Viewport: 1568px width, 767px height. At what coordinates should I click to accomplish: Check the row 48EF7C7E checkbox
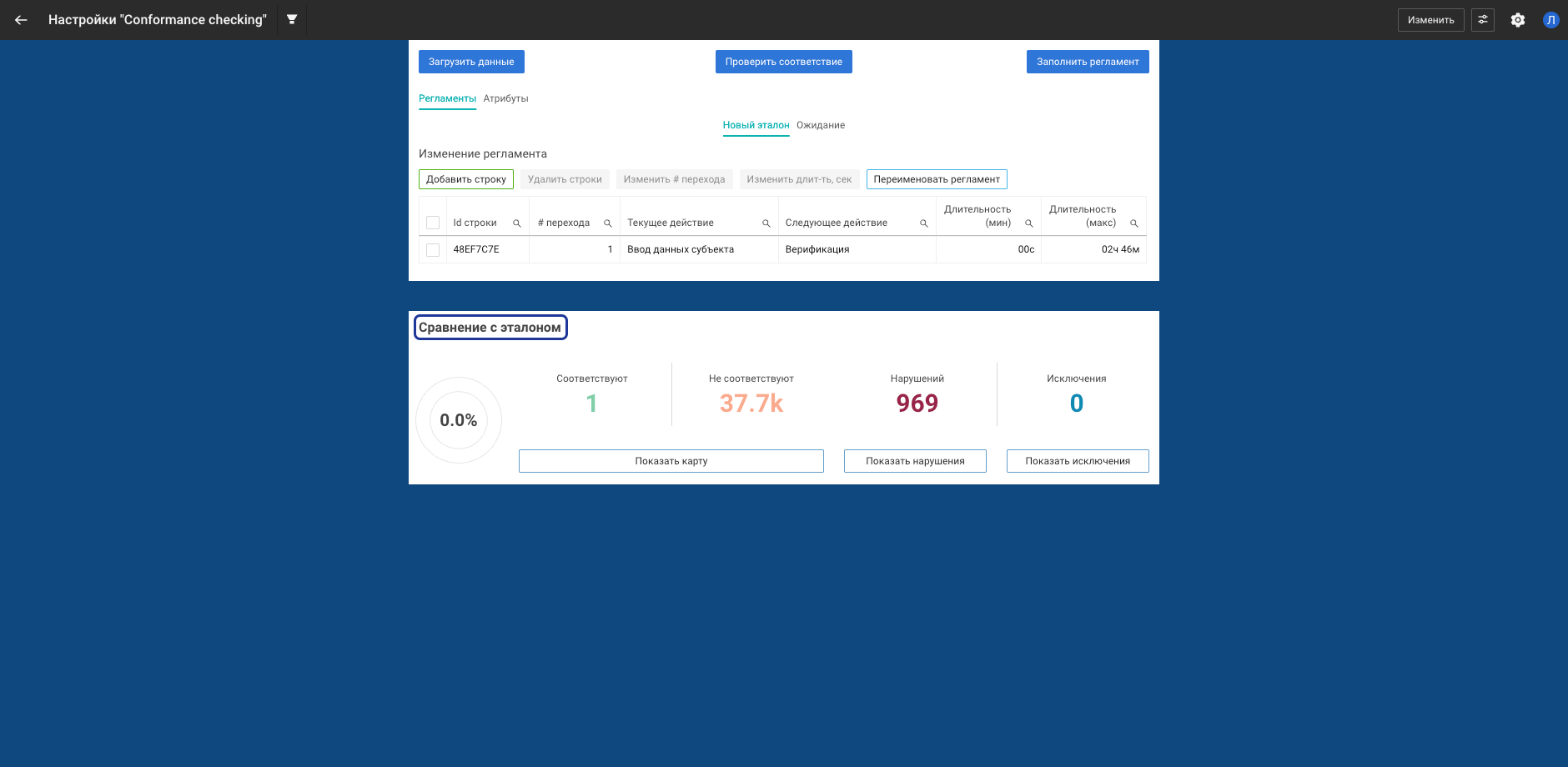click(x=433, y=250)
